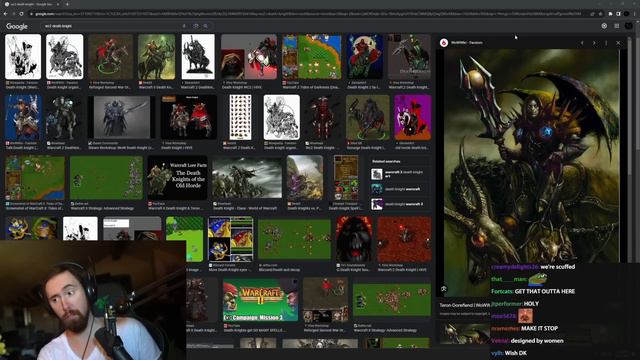The image size is (640, 360).
Task: Open WoWWiki Fandom source link in preview
Action: click(467, 42)
